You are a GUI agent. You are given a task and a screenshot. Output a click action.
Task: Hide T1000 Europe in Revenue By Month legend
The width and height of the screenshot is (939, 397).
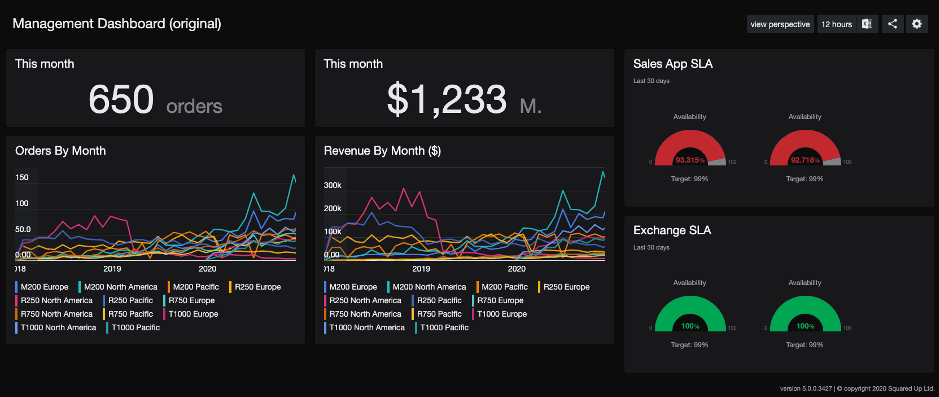coord(499,314)
